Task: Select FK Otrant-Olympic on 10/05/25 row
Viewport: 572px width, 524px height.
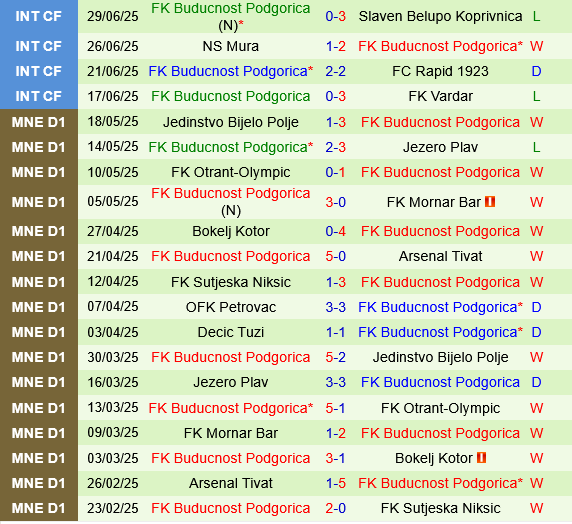Action: pyautogui.click(x=231, y=172)
